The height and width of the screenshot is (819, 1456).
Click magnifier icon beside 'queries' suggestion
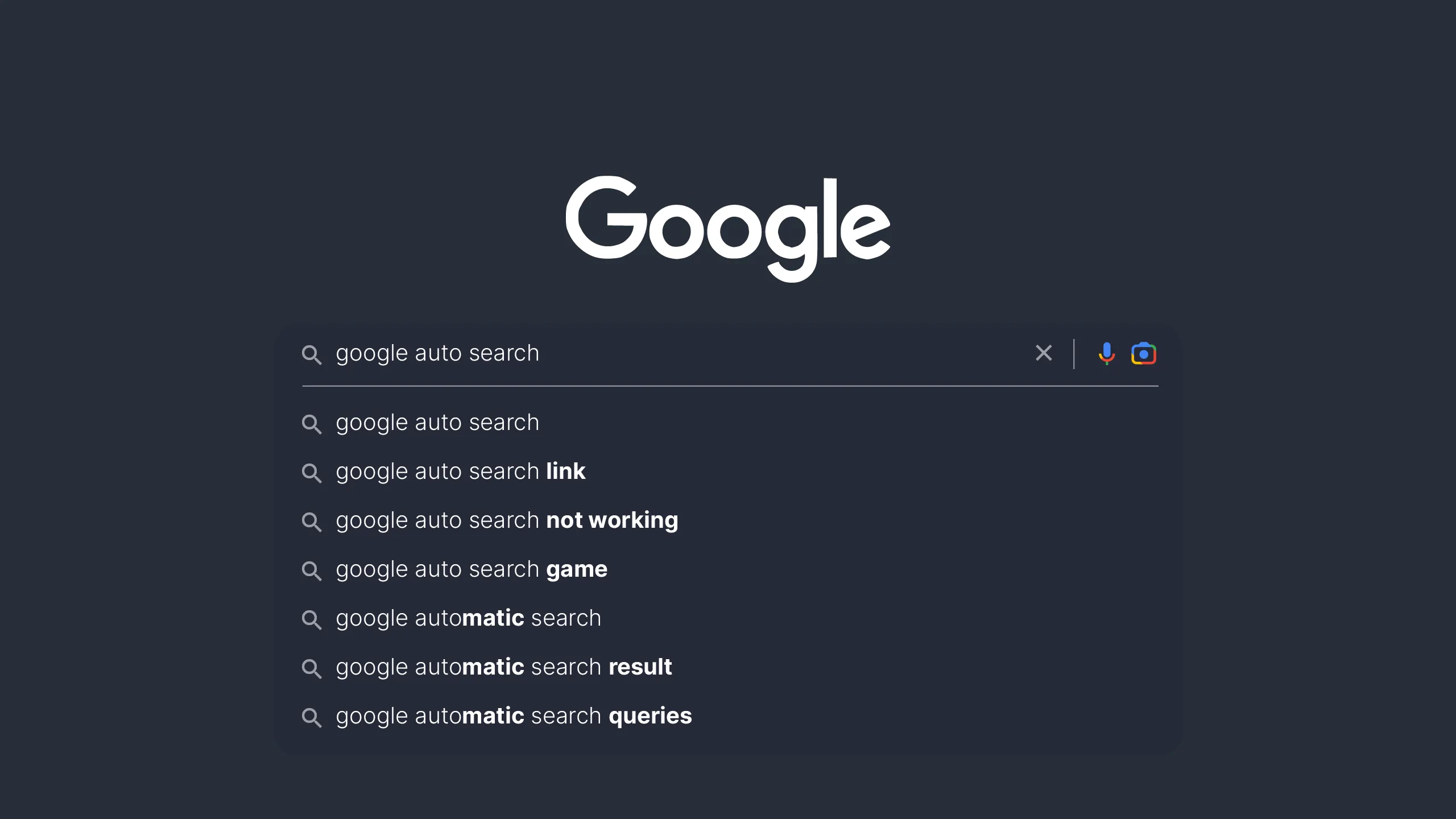(x=312, y=717)
